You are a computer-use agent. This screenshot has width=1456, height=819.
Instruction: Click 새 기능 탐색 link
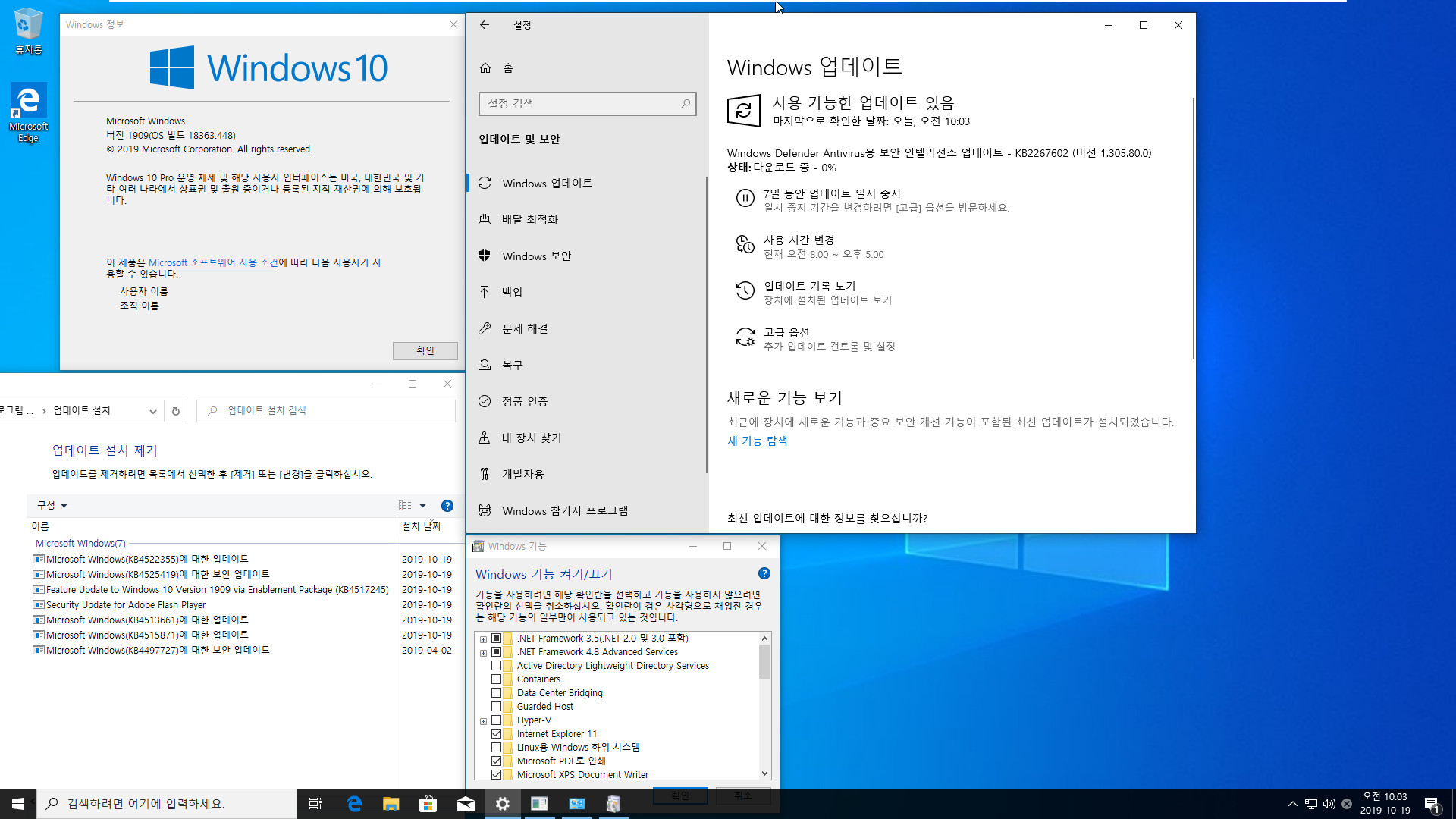[758, 441]
